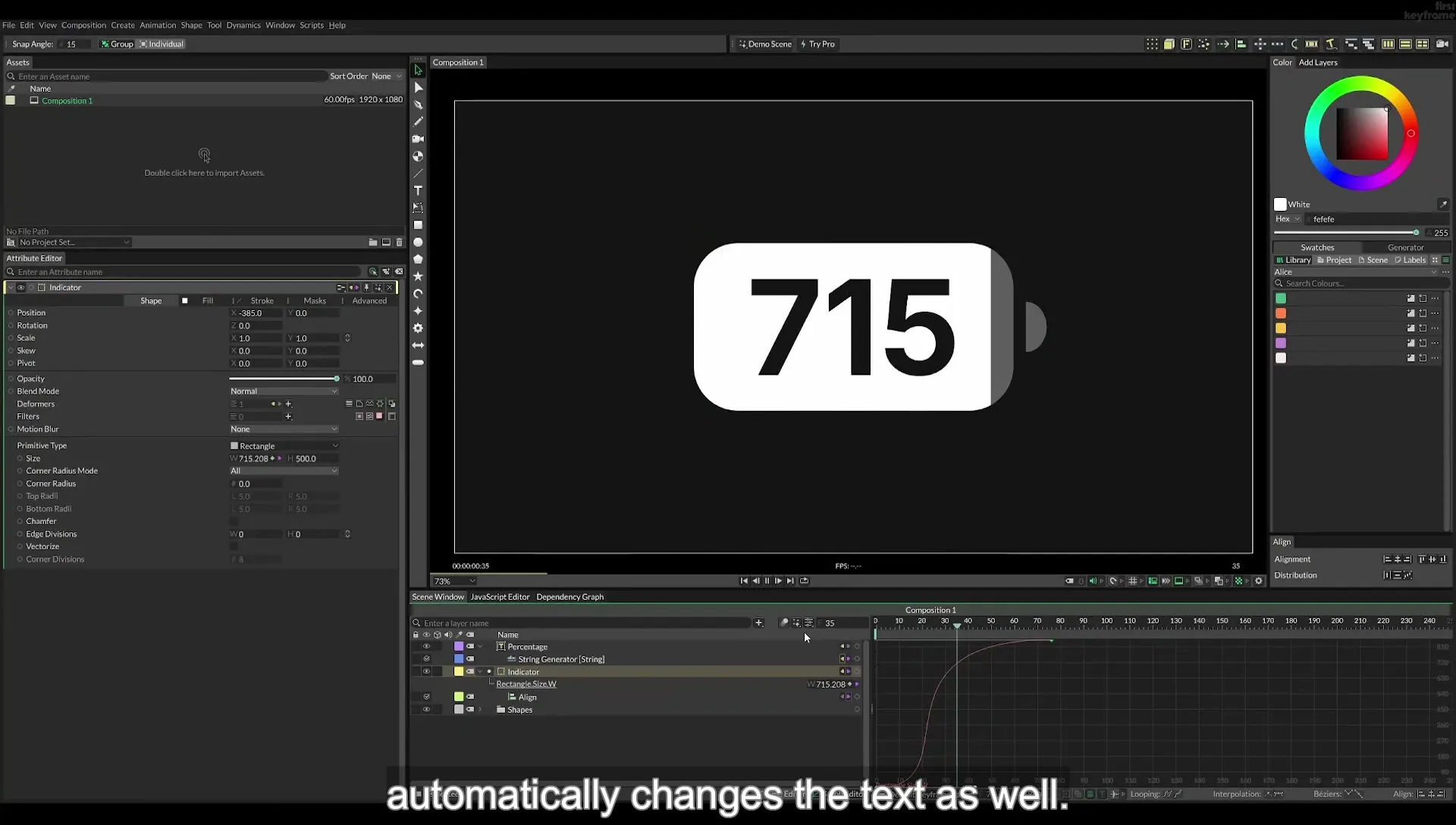This screenshot has height=825, width=1456.
Task: Toggle visibility of the Indicator layer
Action: coord(426,672)
